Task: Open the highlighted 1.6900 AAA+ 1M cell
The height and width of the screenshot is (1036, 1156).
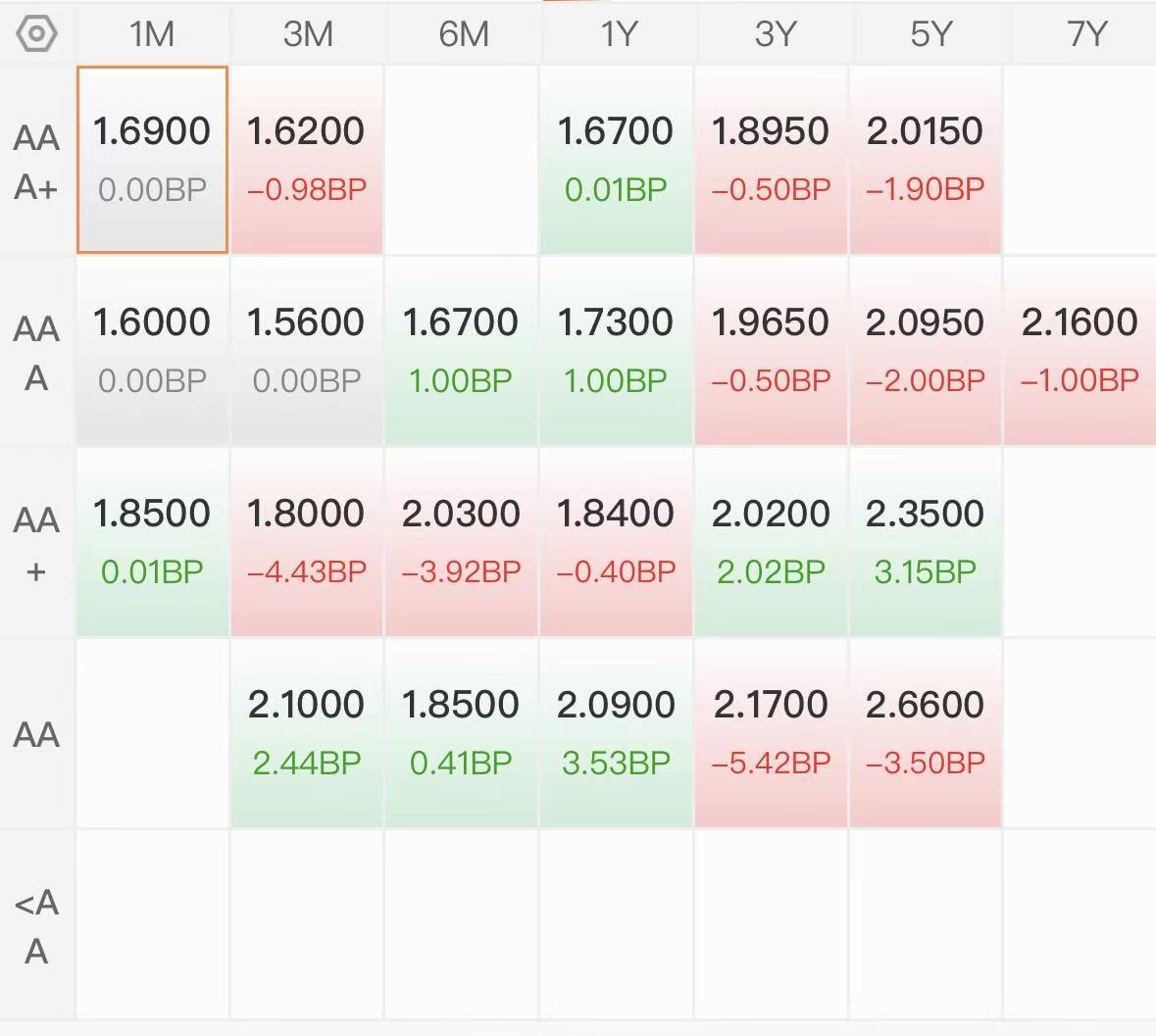Action: point(152,159)
